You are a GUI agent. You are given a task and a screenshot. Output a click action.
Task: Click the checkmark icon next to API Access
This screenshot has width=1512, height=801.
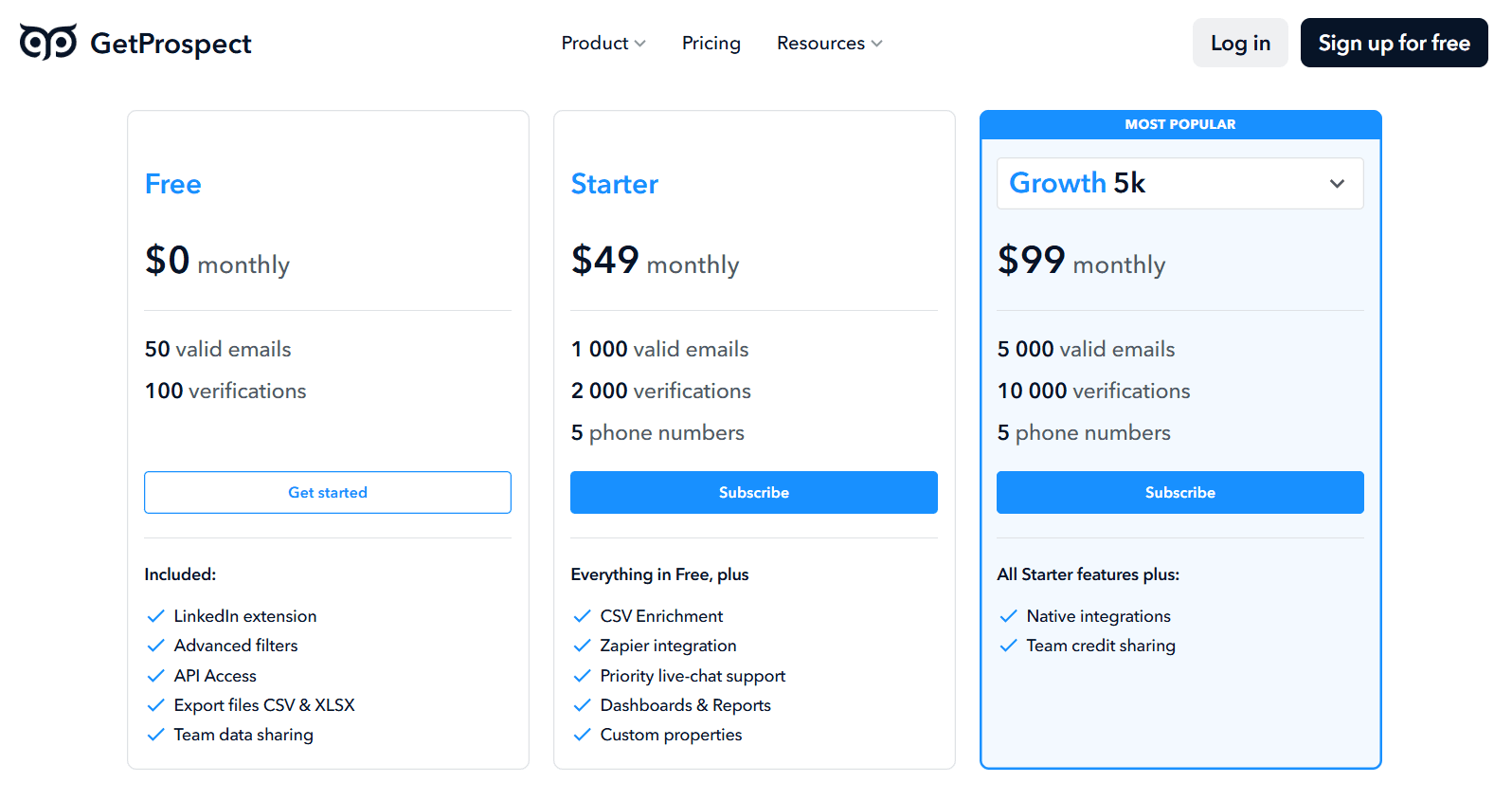coord(156,676)
